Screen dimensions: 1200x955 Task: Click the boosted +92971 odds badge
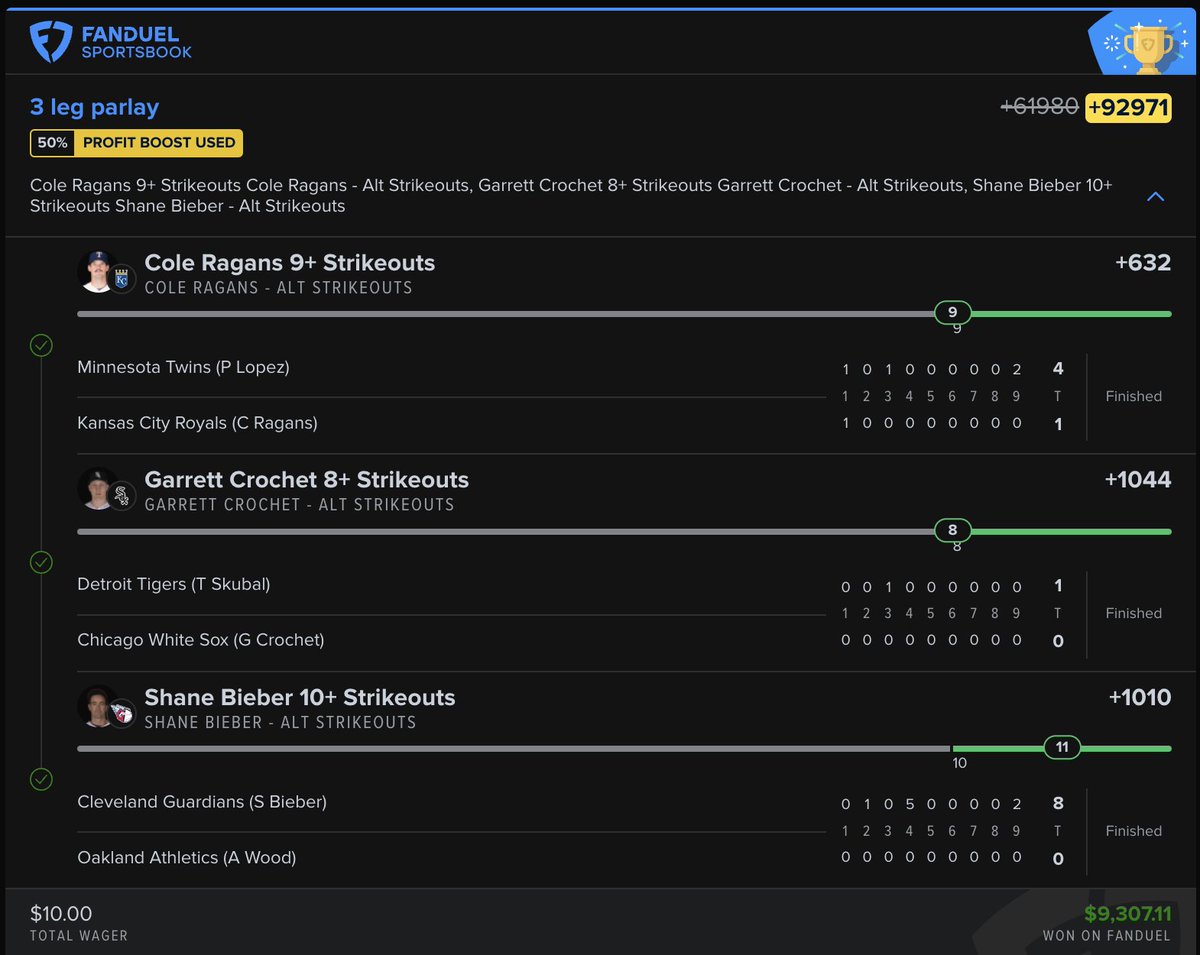click(x=1128, y=107)
